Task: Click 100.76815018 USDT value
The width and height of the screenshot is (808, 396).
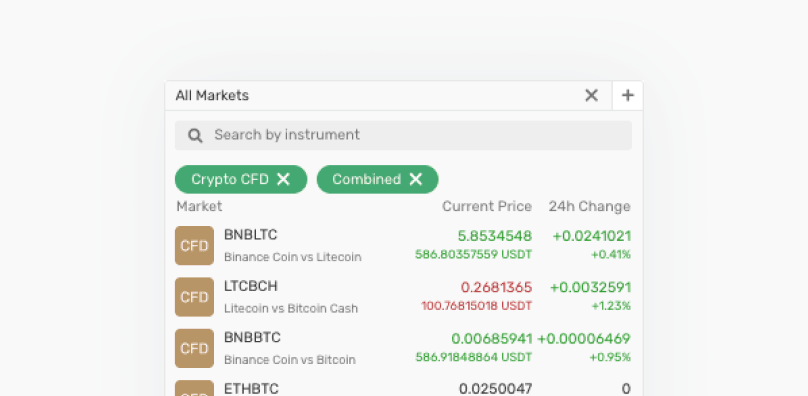Action: [x=477, y=306]
